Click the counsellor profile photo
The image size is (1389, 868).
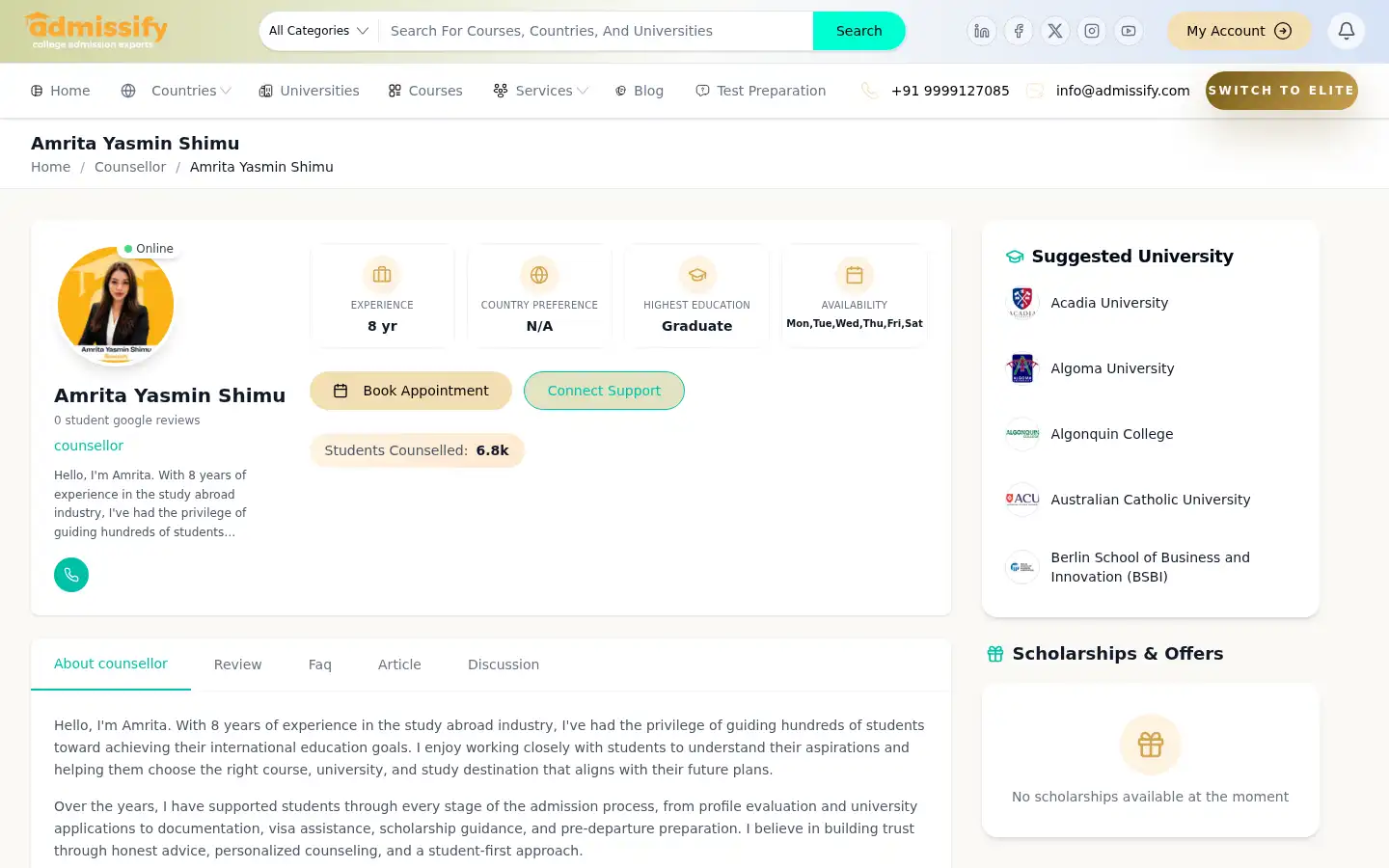[116, 305]
